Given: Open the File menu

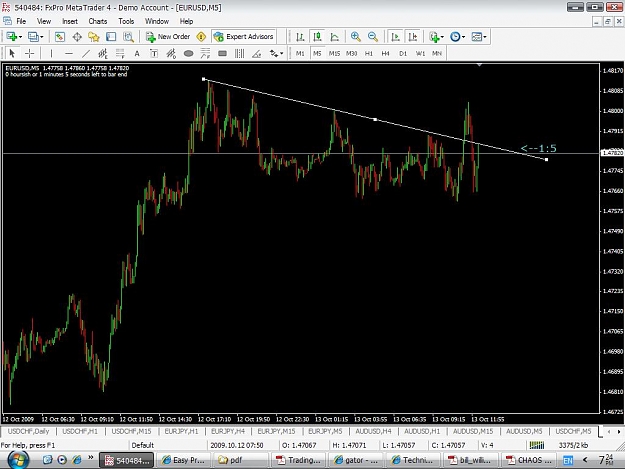Looking at the screenshot, I should click(21, 22).
